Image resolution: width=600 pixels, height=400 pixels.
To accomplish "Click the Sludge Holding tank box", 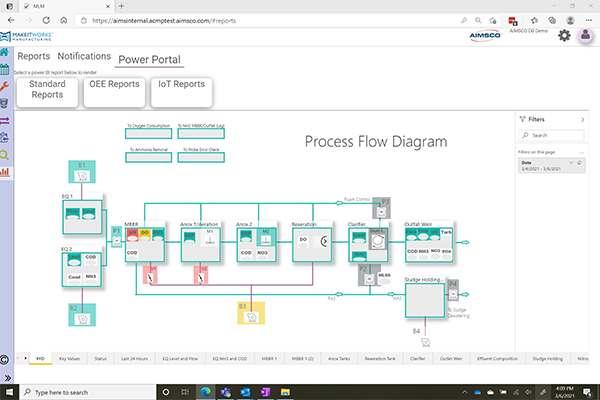I will [x=425, y=300].
